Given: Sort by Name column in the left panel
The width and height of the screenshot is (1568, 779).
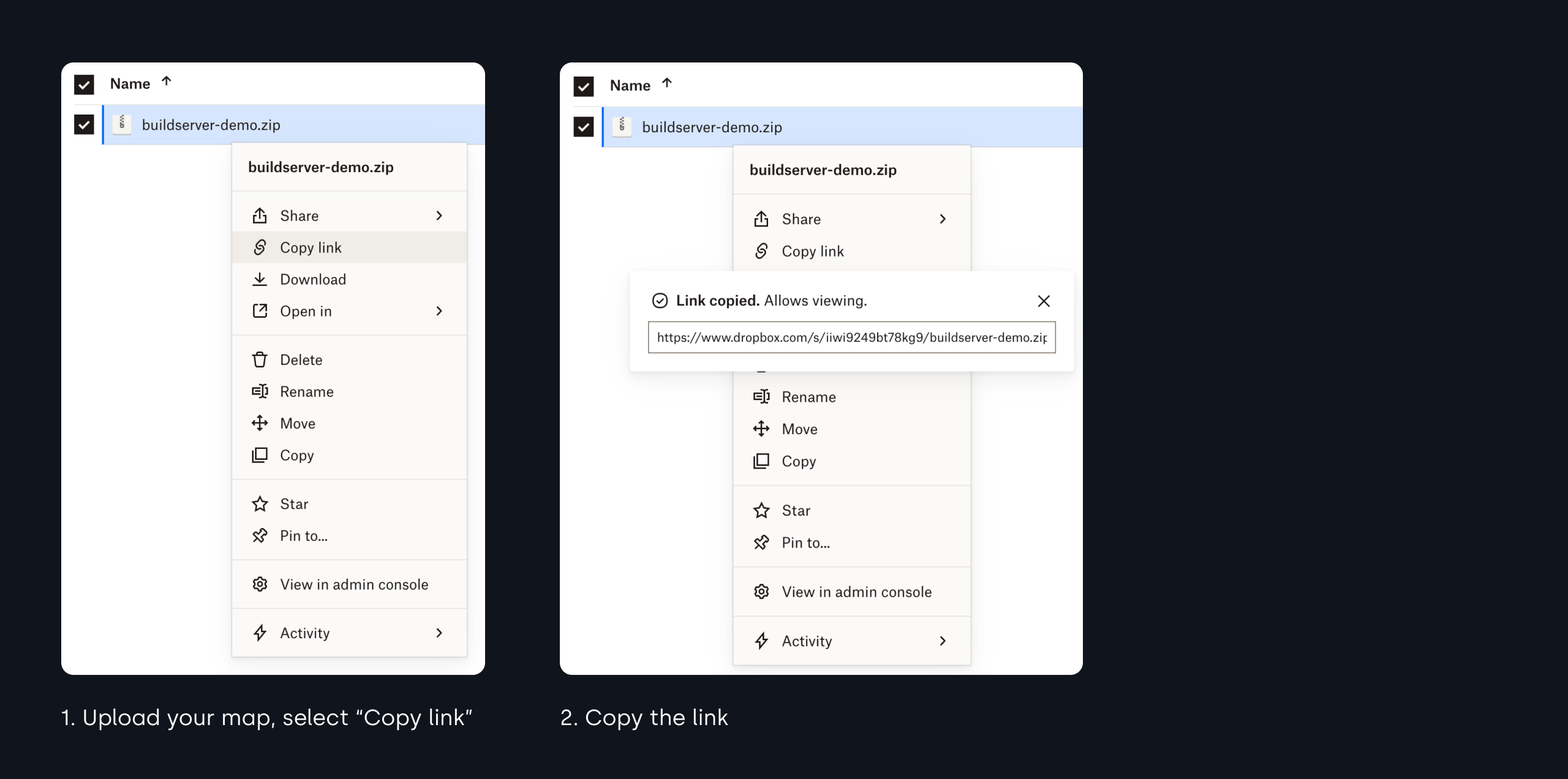Looking at the screenshot, I should 130,84.
